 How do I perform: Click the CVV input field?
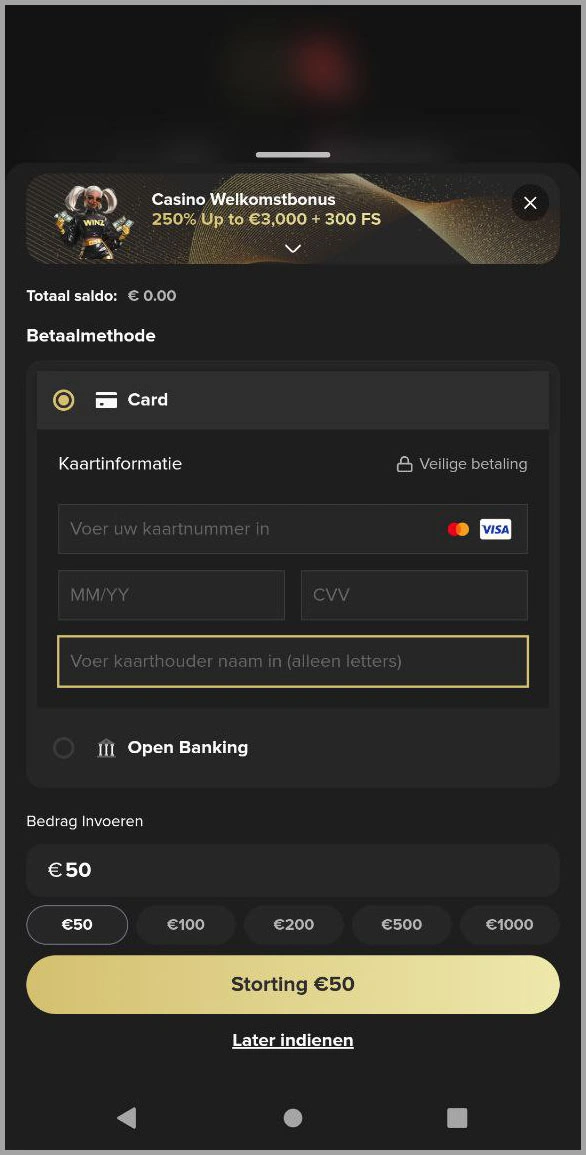[413, 595]
